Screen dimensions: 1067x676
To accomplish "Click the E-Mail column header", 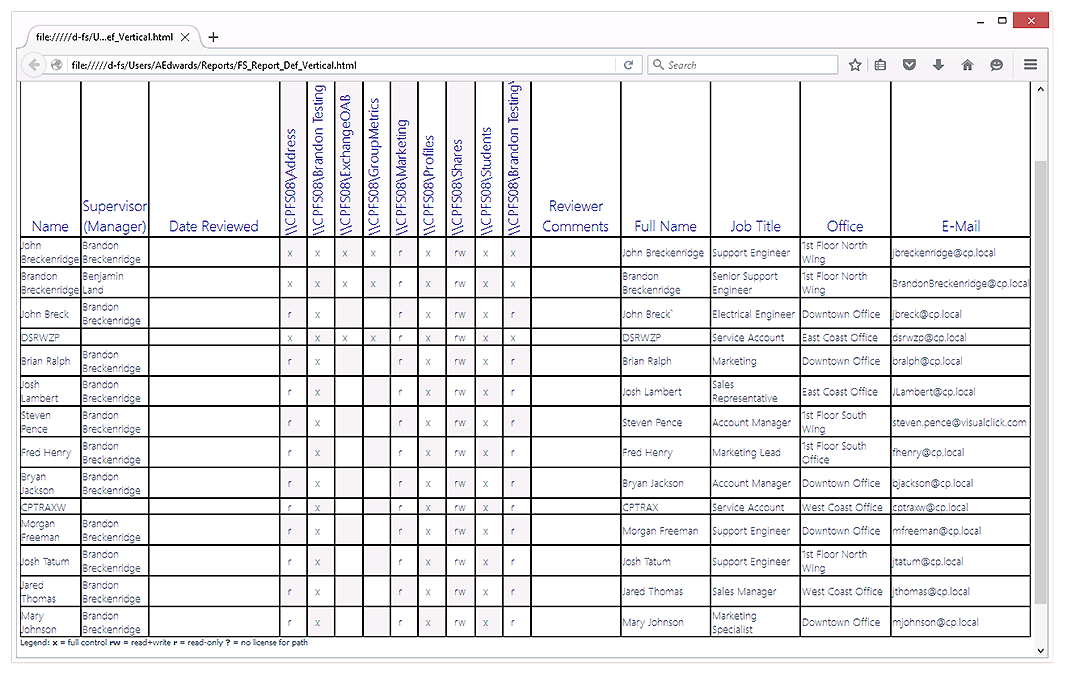I will pos(960,226).
